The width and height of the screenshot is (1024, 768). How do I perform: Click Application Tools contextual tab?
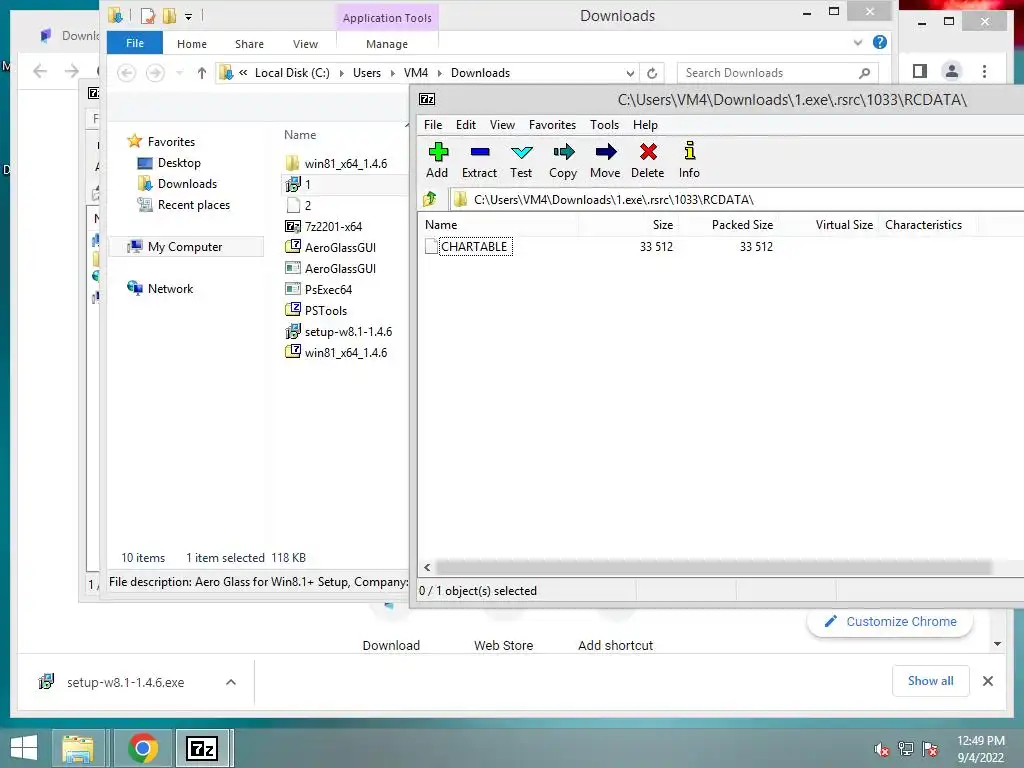(387, 18)
